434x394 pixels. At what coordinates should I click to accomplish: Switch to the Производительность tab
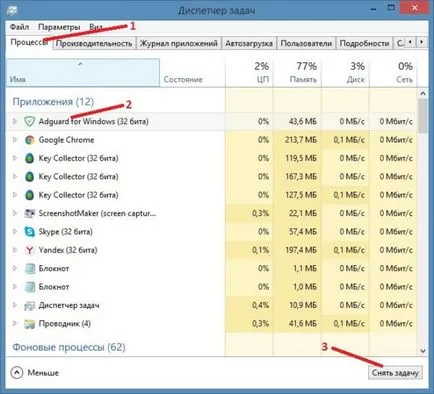[94, 43]
